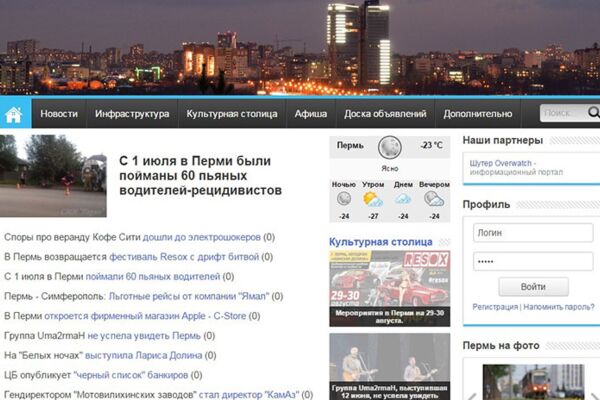Open the Инфраструктура menu

pos(132,114)
